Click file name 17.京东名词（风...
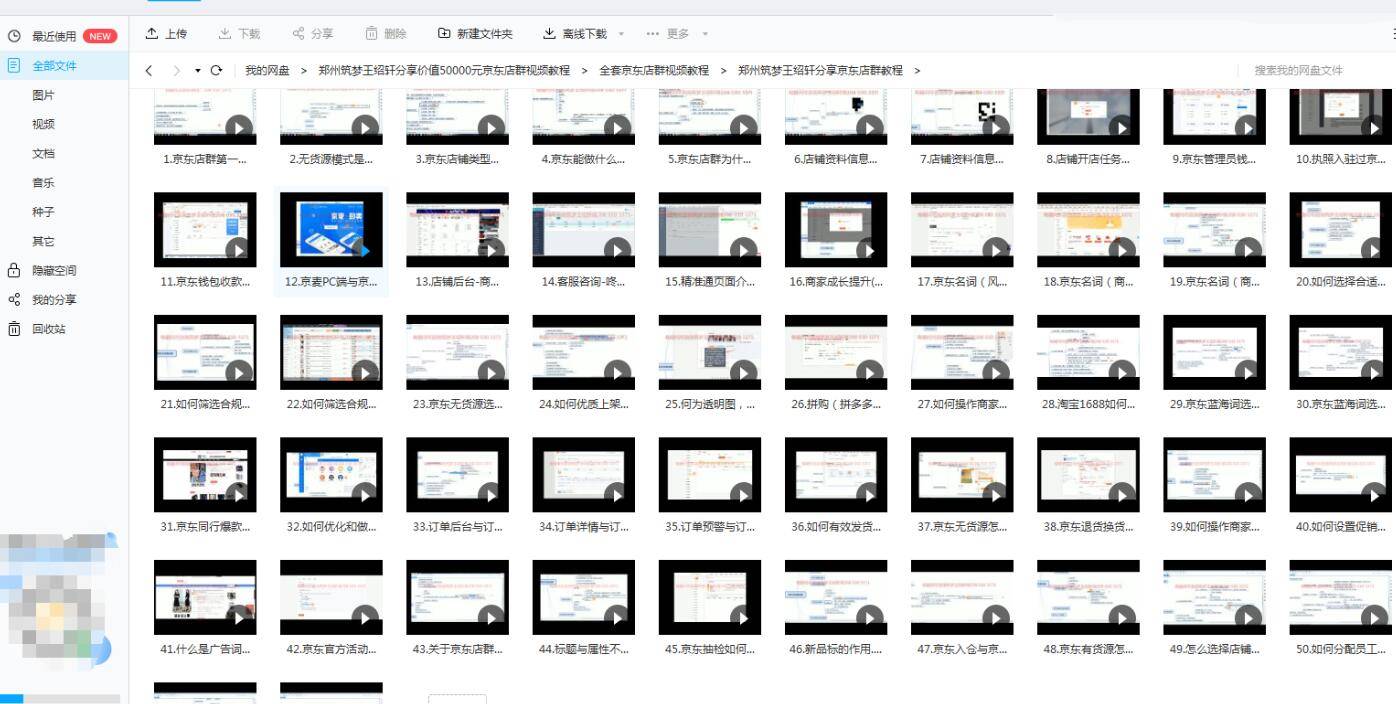 click(962, 282)
